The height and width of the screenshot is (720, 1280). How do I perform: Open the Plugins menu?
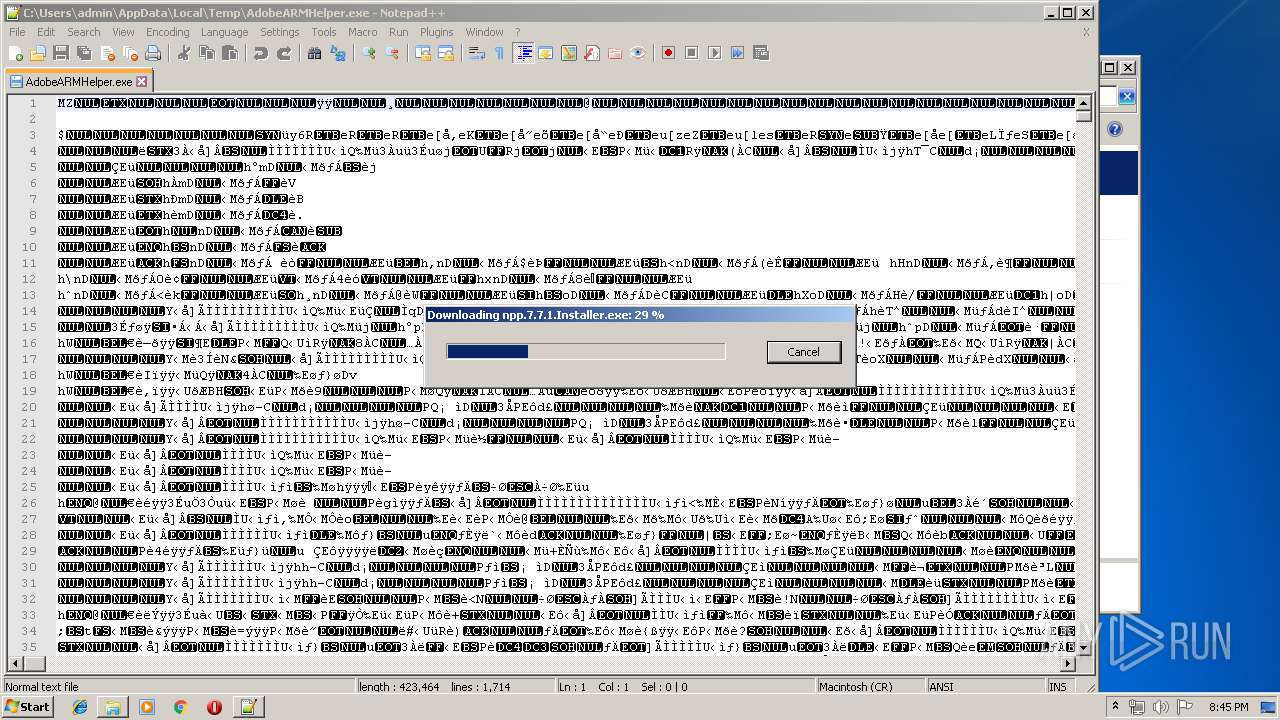click(x=436, y=32)
